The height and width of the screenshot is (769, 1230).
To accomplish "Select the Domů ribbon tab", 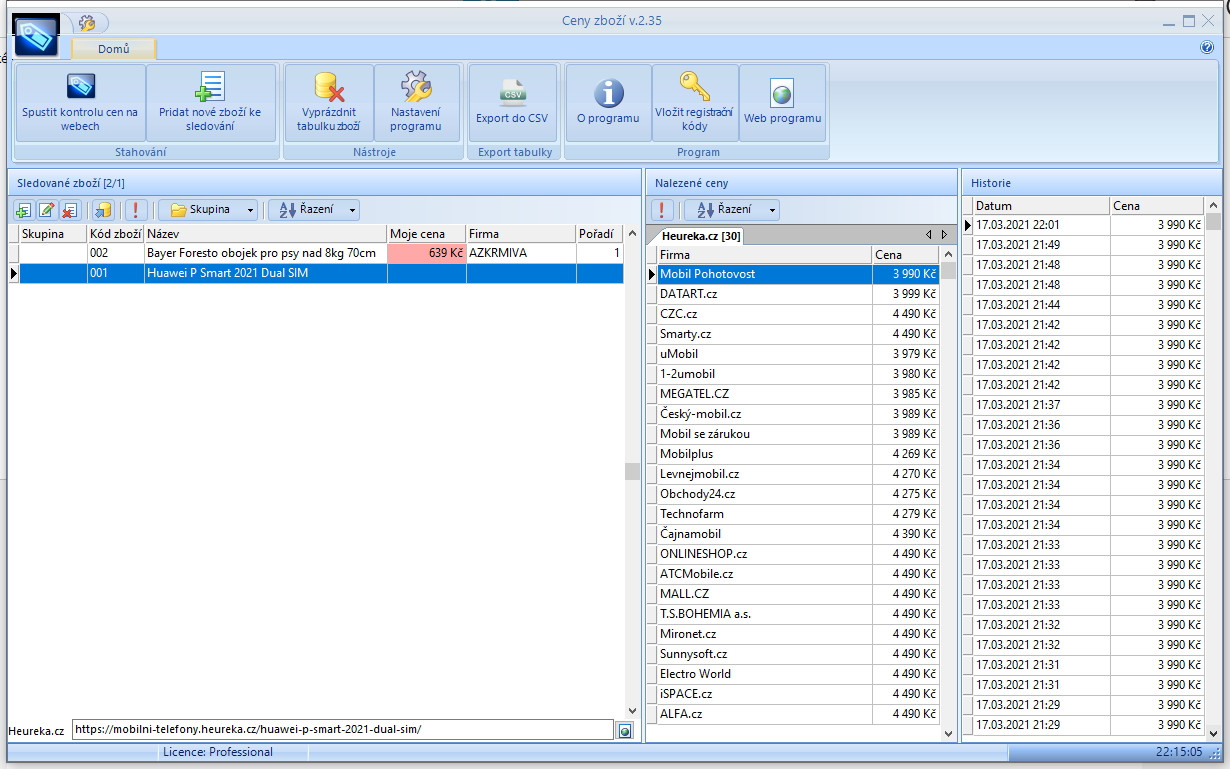I will pos(113,48).
